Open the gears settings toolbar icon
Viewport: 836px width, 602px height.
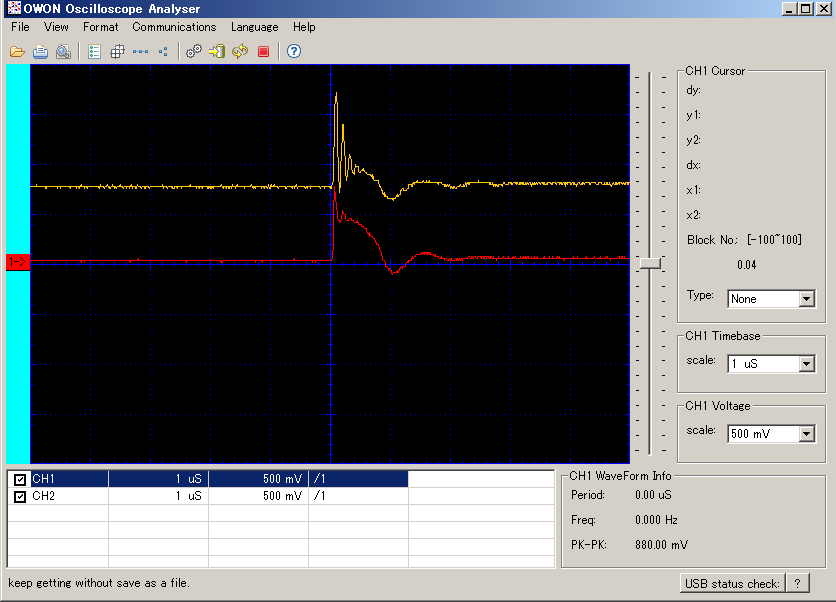[194, 52]
